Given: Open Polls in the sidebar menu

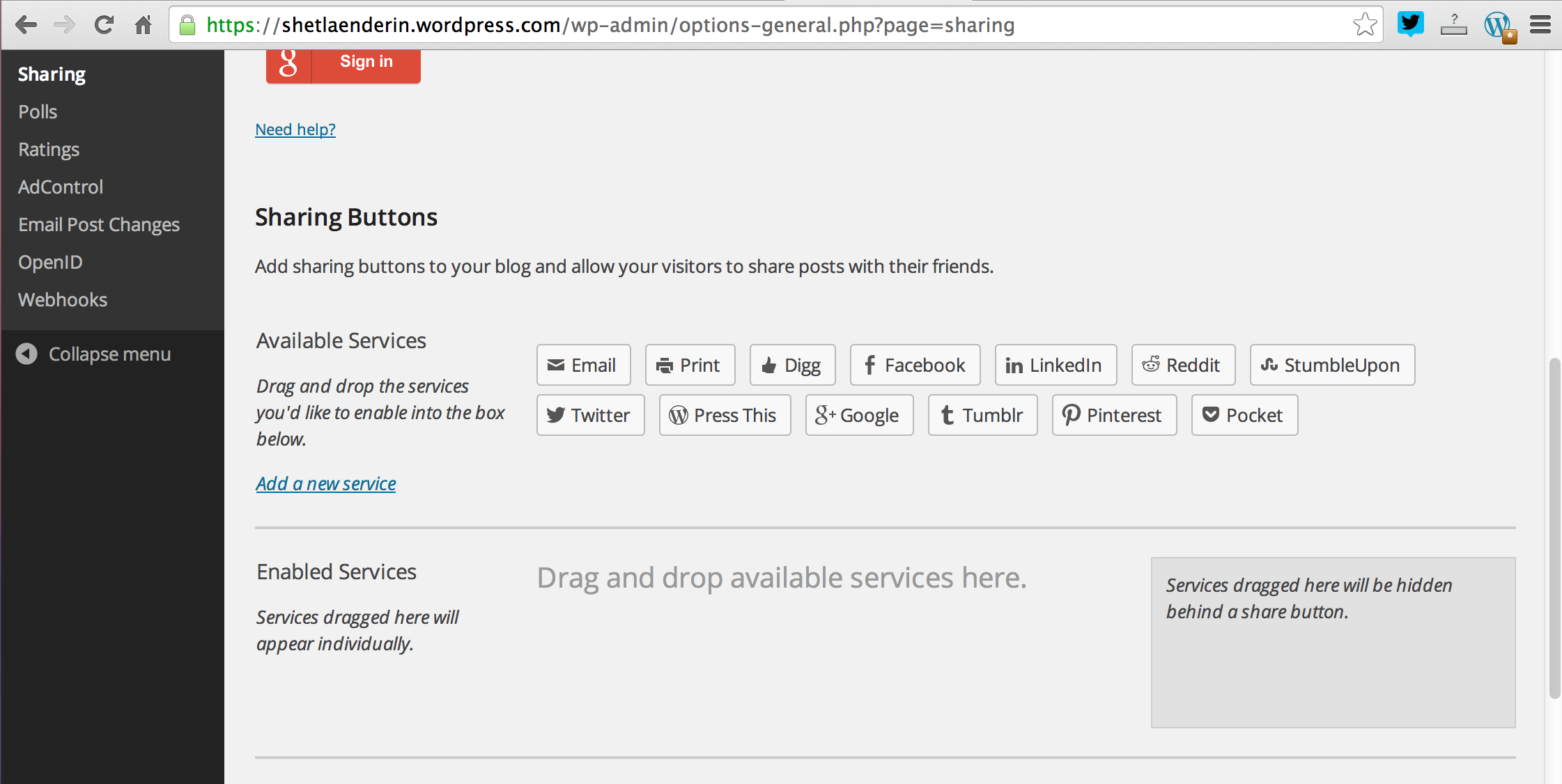Looking at the screenshot, I should 38,111.
